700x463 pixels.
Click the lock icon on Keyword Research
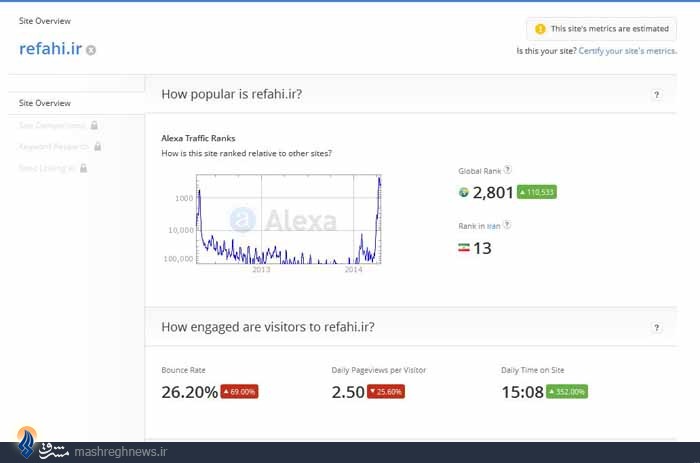tap(98, 146)
